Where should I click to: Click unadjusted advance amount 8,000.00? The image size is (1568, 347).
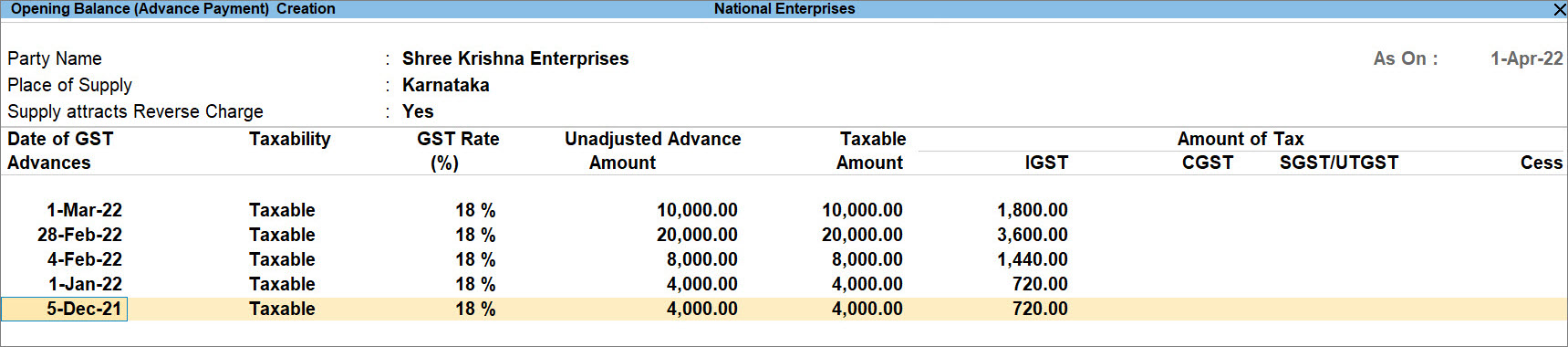pos(701,259)
